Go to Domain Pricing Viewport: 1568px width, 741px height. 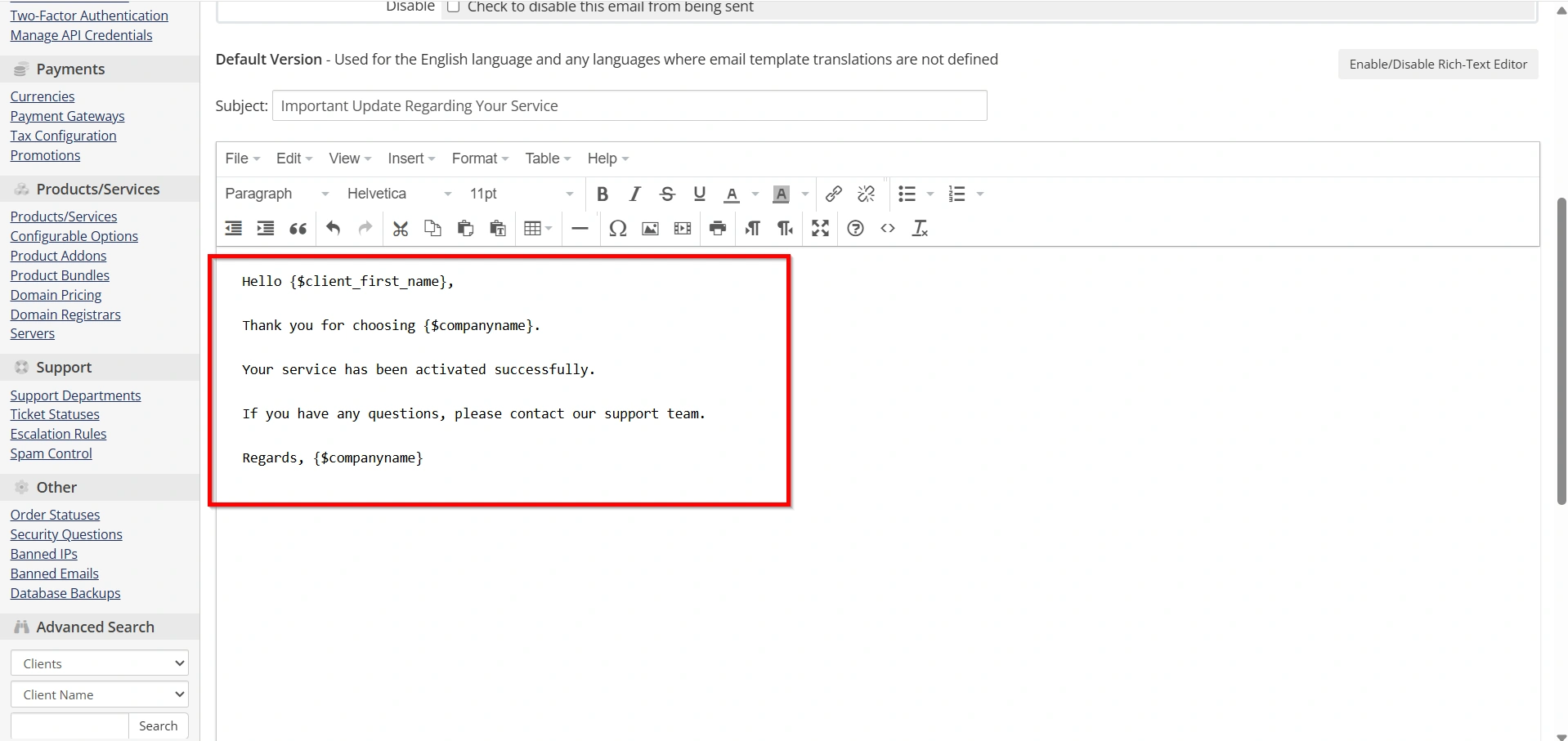click(x=56, y=295)
